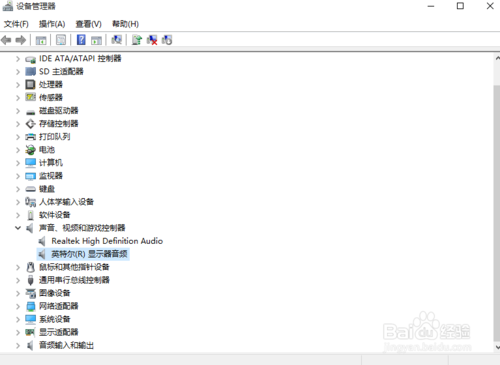The height and width of the screenshot is (365, 500).
Task: Expand the IDE ATA/ATAPI 控制器 node
Action: coord(18,59)
